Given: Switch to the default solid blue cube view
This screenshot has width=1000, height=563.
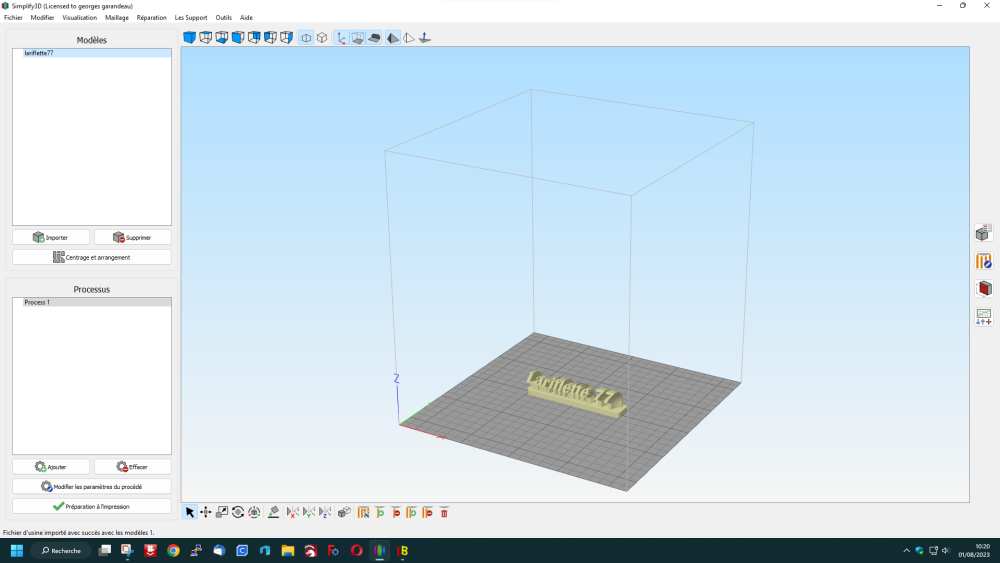Looking at the screenshot, I should point(190,38).
